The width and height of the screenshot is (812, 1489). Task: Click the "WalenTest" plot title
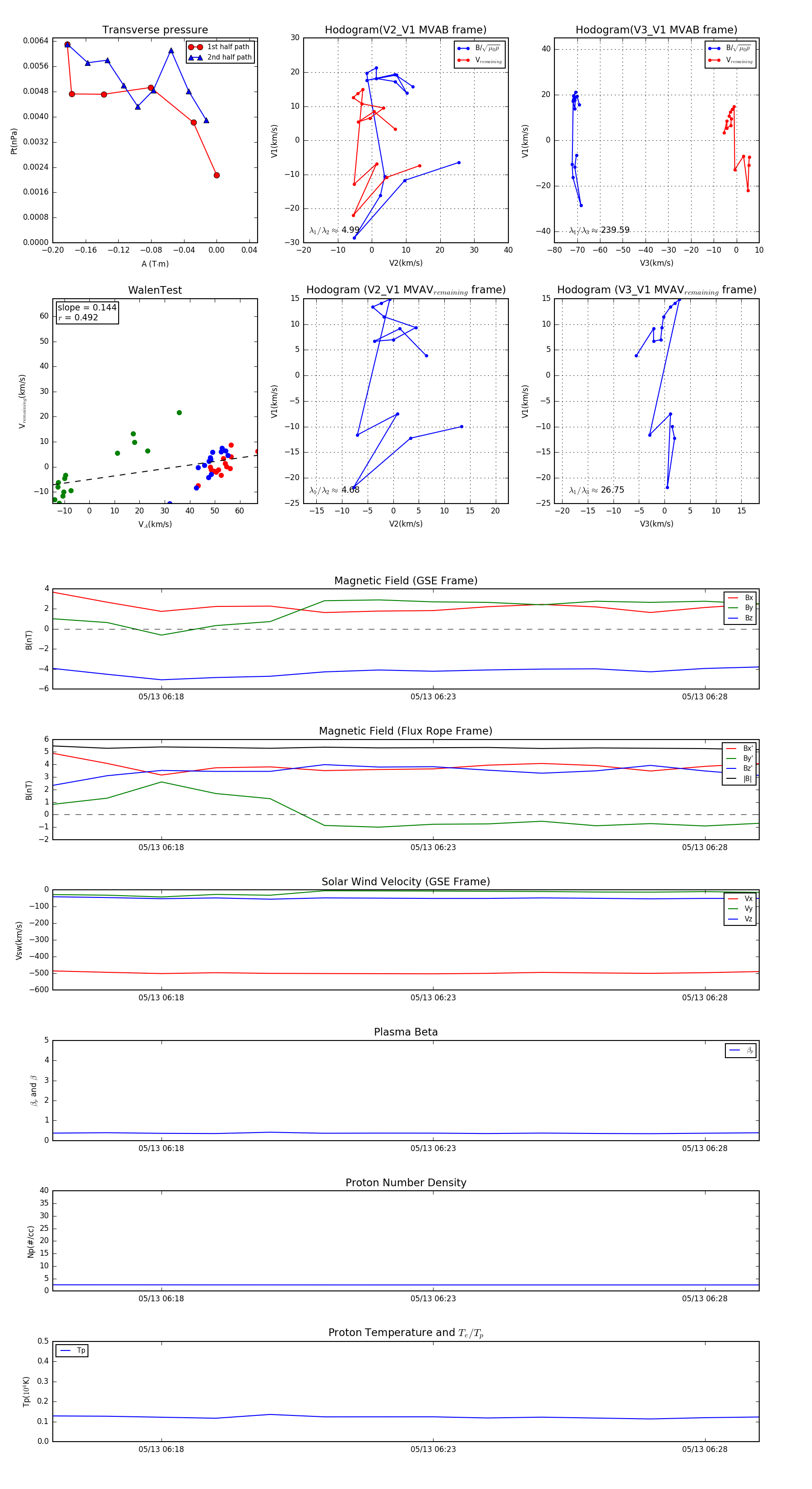(x=155, y=290)
